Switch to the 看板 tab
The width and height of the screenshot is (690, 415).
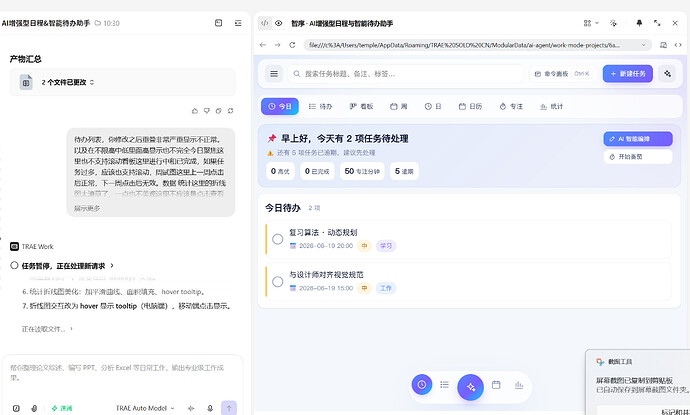pos(361,107)
